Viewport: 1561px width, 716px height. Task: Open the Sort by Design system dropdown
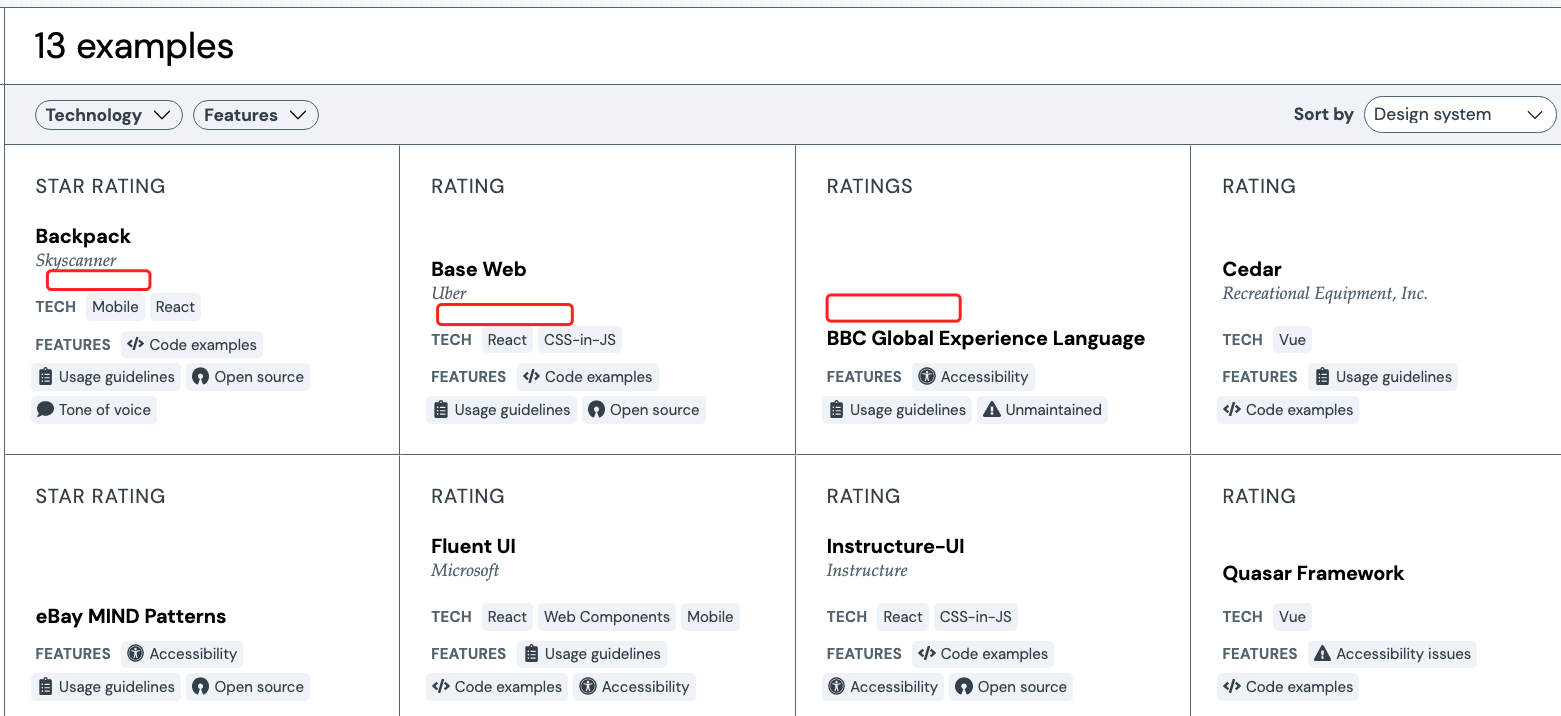tap(1460, 115)
